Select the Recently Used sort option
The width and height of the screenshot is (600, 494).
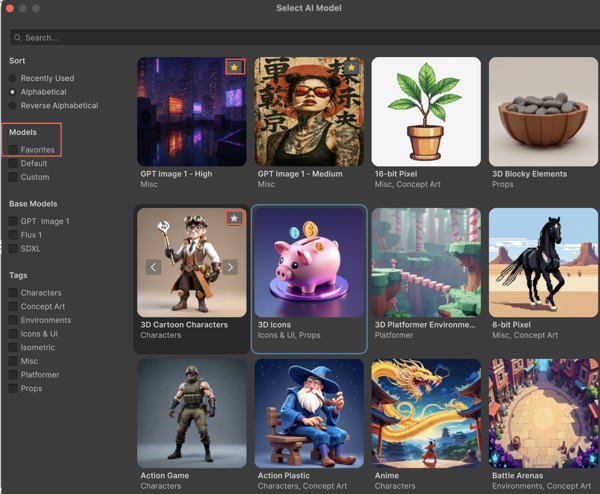tap(13, 78)
